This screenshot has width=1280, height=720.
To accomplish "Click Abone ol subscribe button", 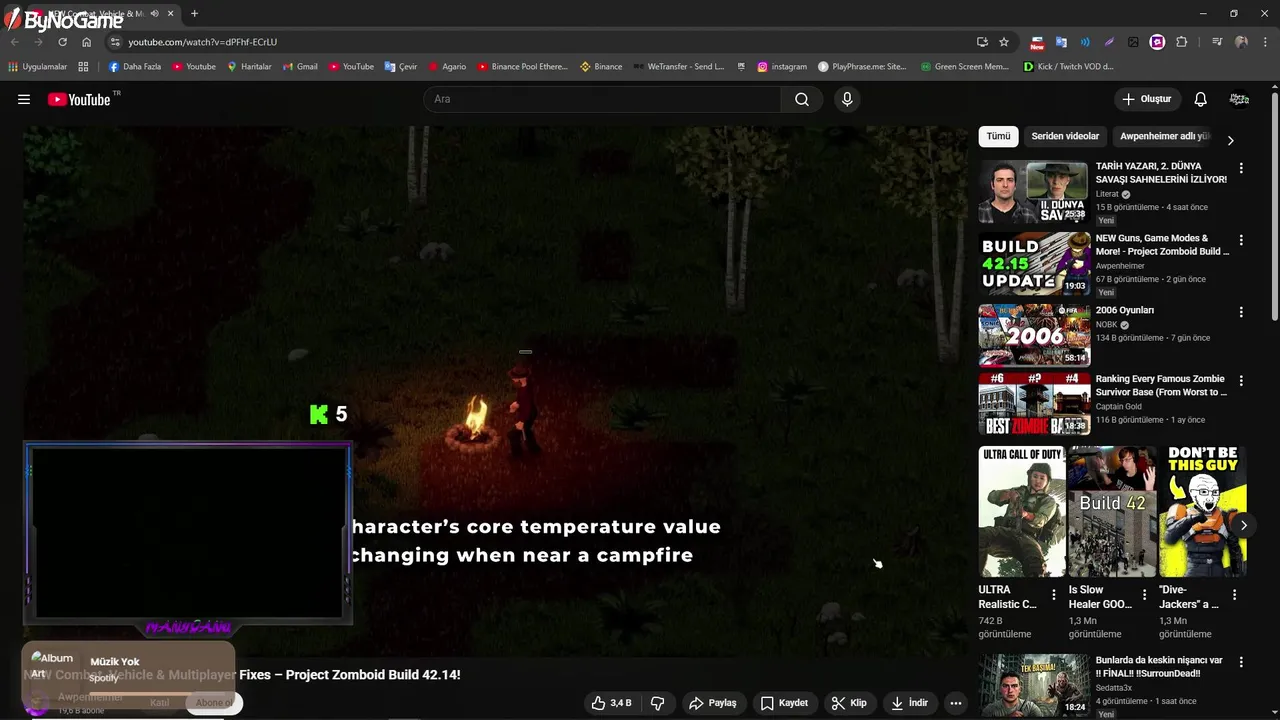I will click(x=214, y=703).
